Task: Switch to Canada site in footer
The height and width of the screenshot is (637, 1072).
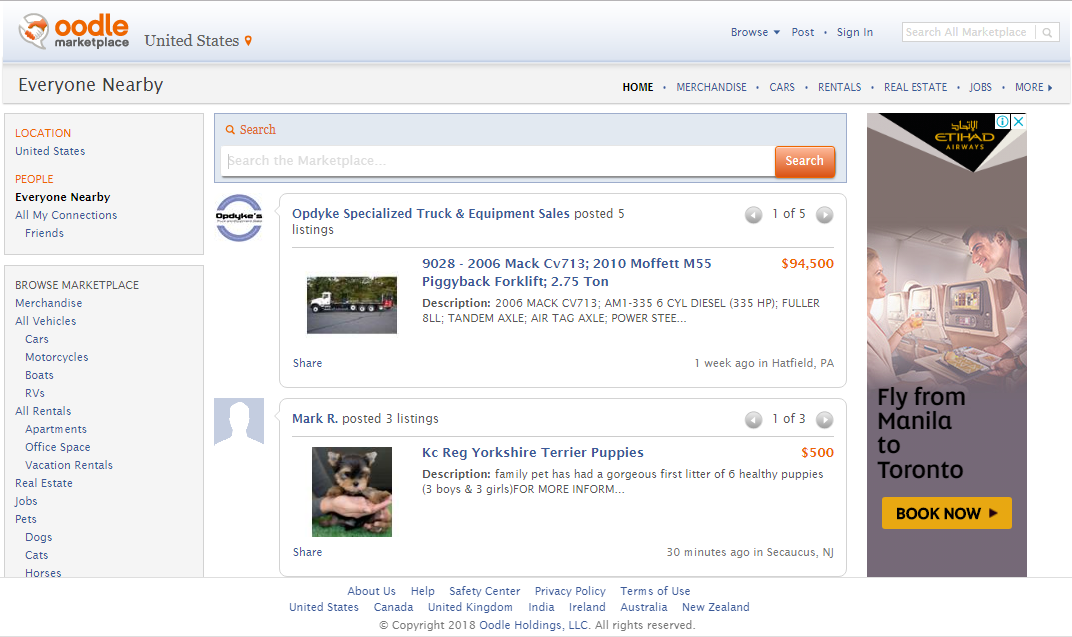Action: [x=393, y=607]
